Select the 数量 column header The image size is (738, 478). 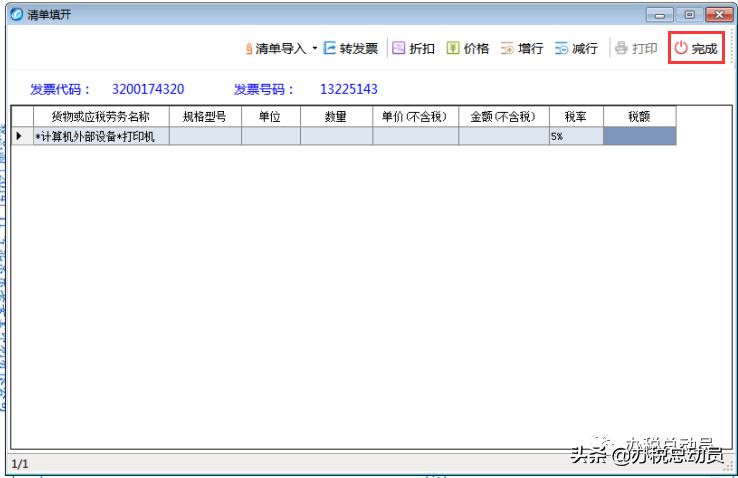[x=337, y=116]
